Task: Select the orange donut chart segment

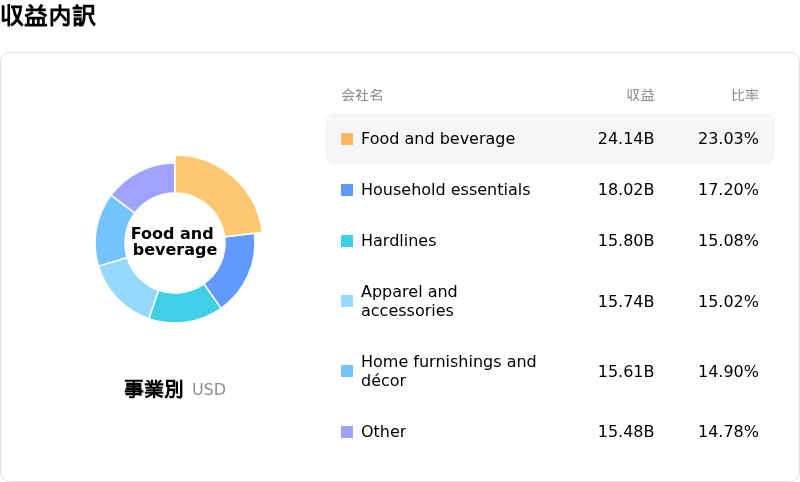Action: (x=224, y=191)
